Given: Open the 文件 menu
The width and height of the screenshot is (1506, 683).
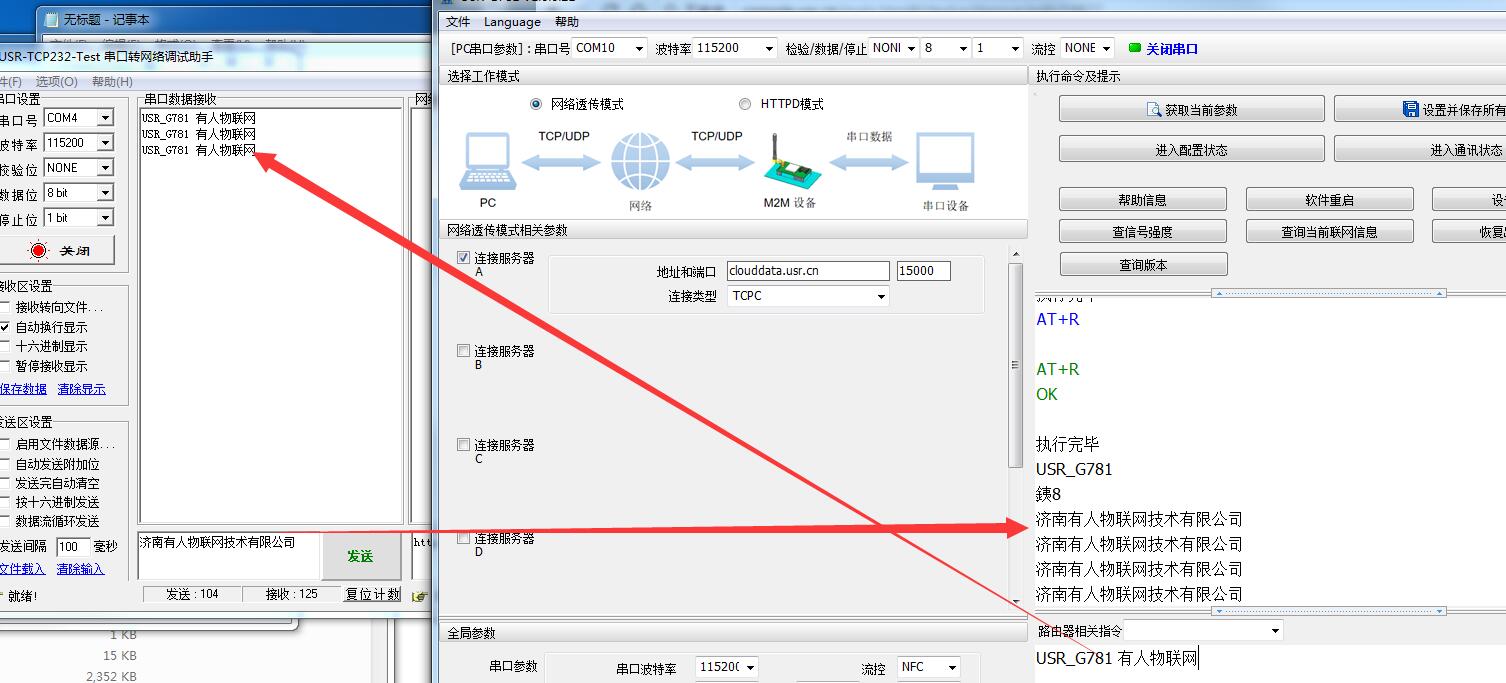Looking at the screenshot, I should pyautogui.click(x=458, y=22).
